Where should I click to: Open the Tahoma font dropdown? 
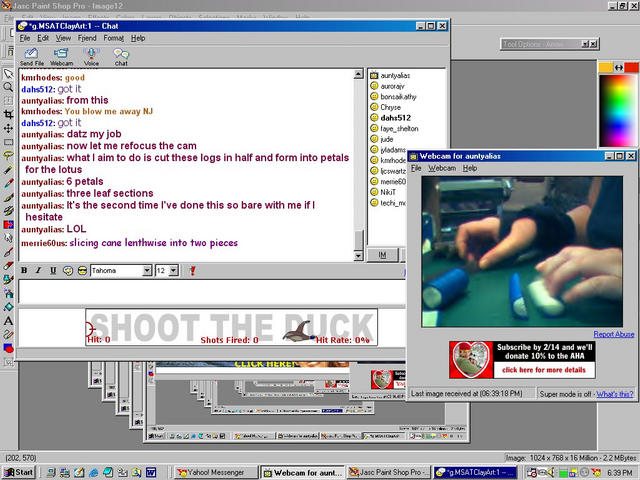(x=147, y=270)
